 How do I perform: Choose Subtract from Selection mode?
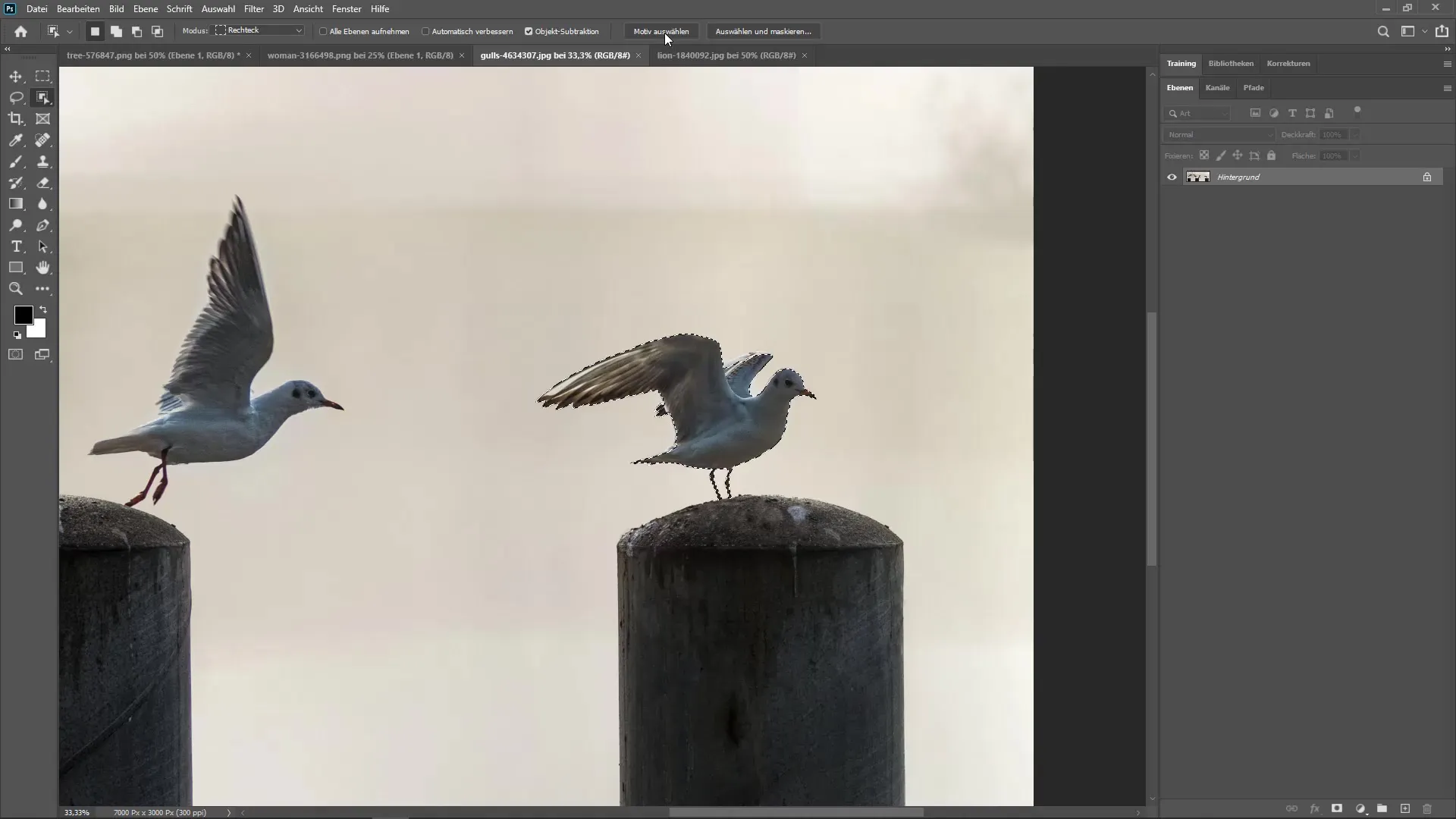click(x=136, y=31)
